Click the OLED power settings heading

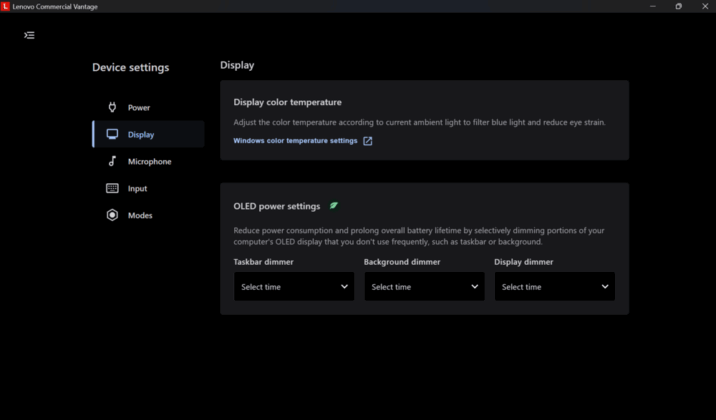pyautogui.click(x=277, y=206)
